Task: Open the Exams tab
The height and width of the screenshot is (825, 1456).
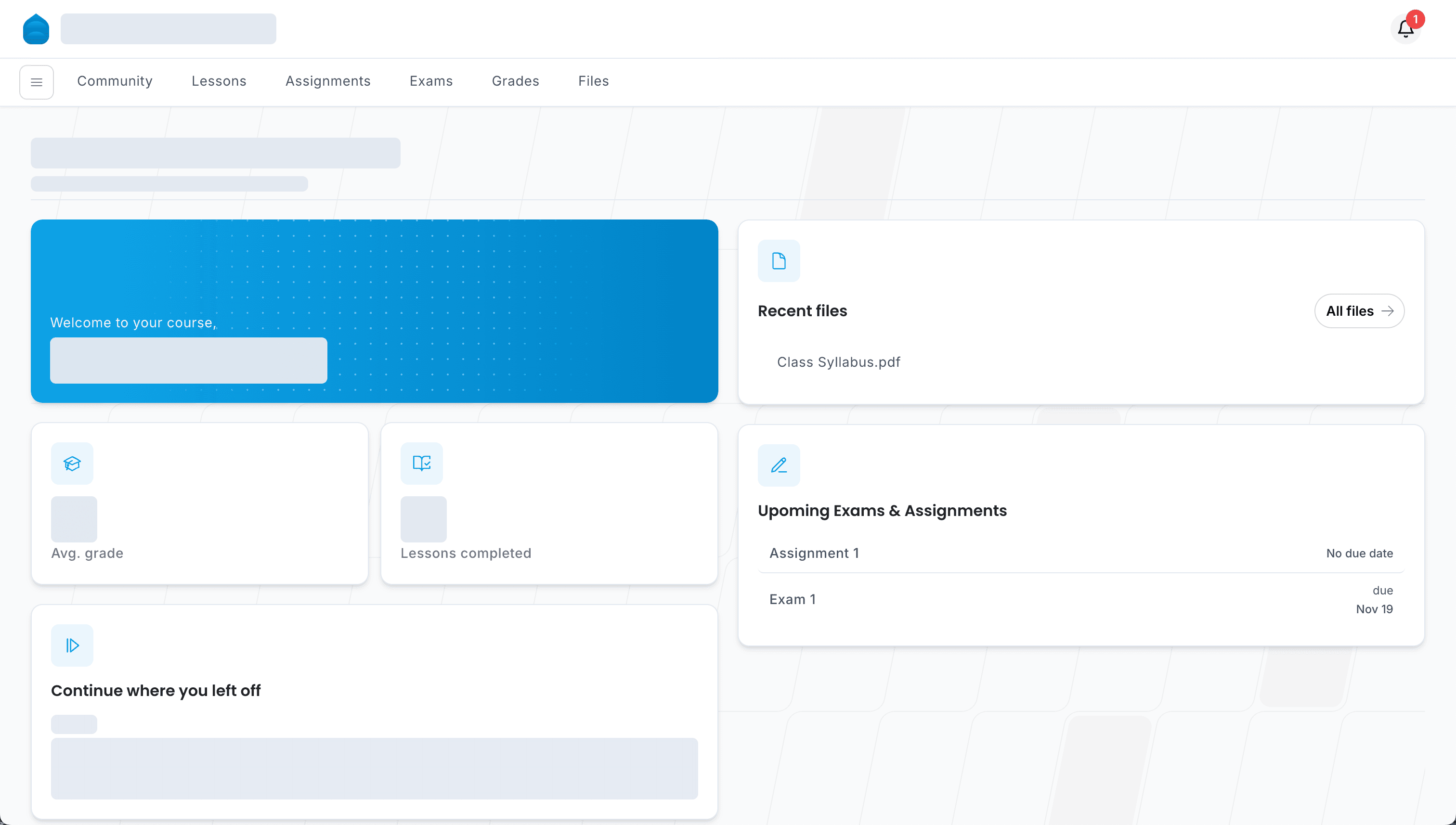Action: (431, 81)
